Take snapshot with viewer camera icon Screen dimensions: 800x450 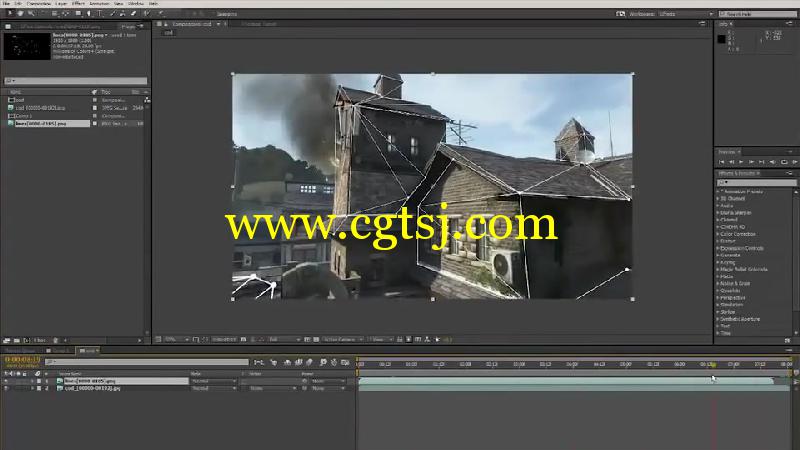[243, 339]
